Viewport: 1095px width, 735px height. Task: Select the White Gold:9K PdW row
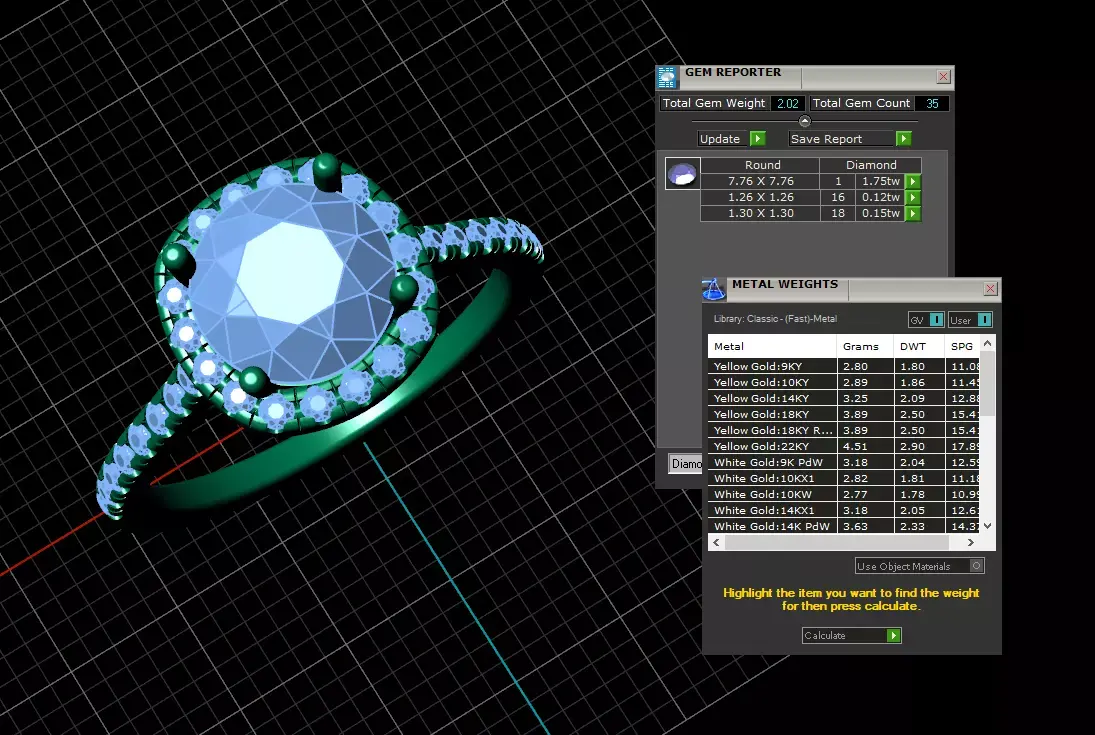coord(844,463)
